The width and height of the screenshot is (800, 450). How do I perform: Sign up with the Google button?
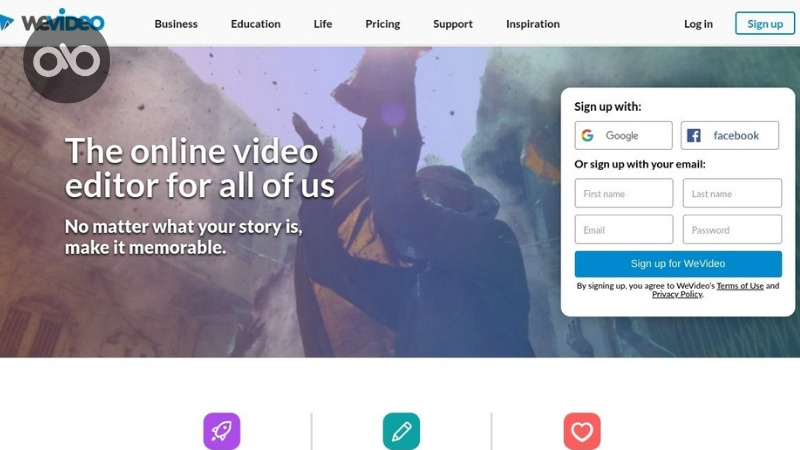623,135
